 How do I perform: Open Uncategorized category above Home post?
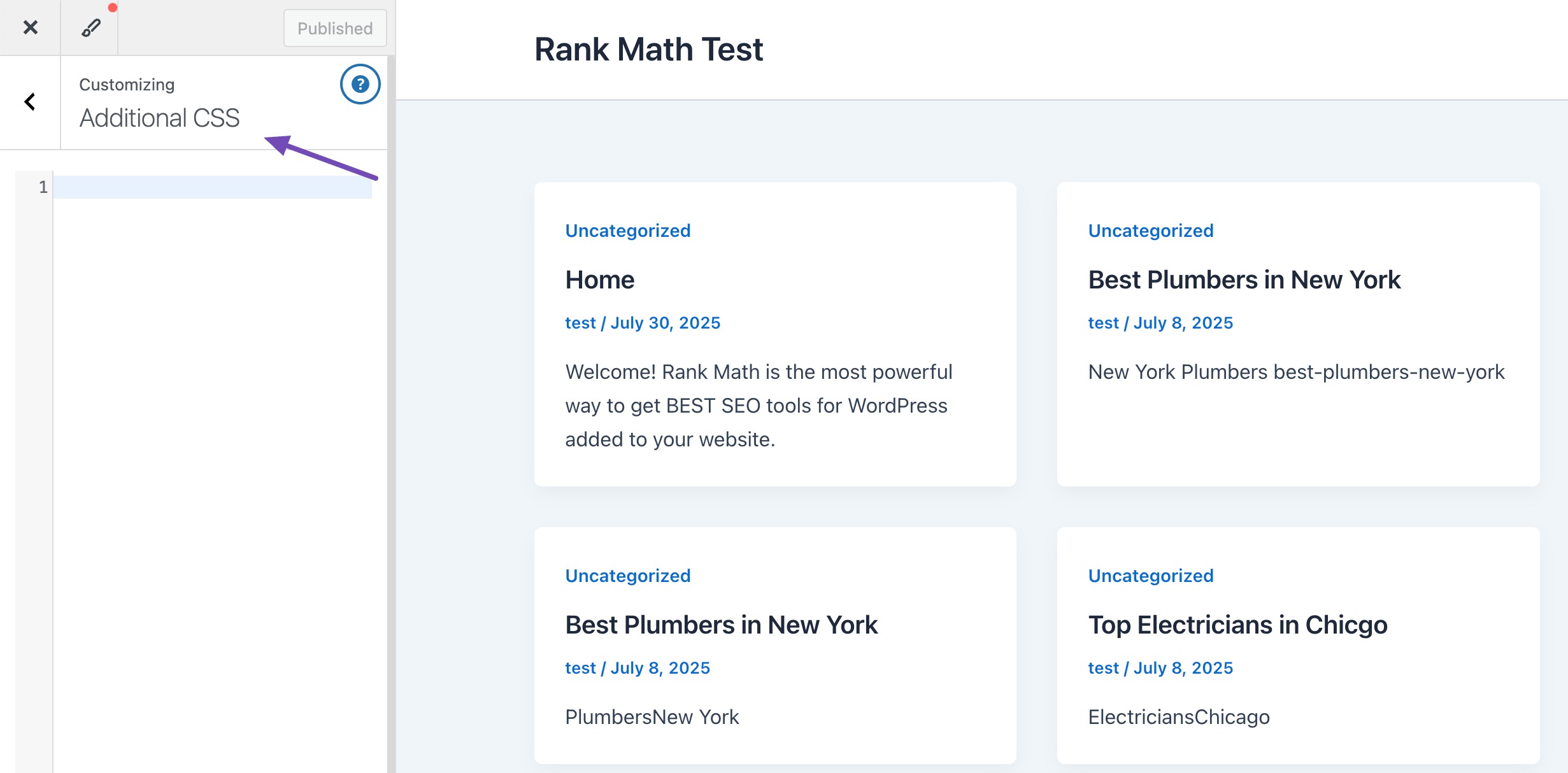pyautogui.click(x=627, y=230)
